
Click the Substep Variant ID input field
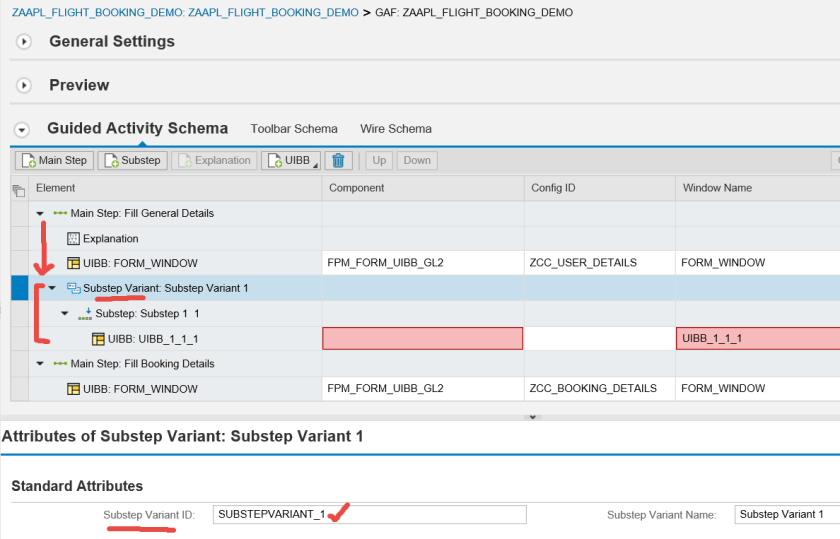[369, 514]
